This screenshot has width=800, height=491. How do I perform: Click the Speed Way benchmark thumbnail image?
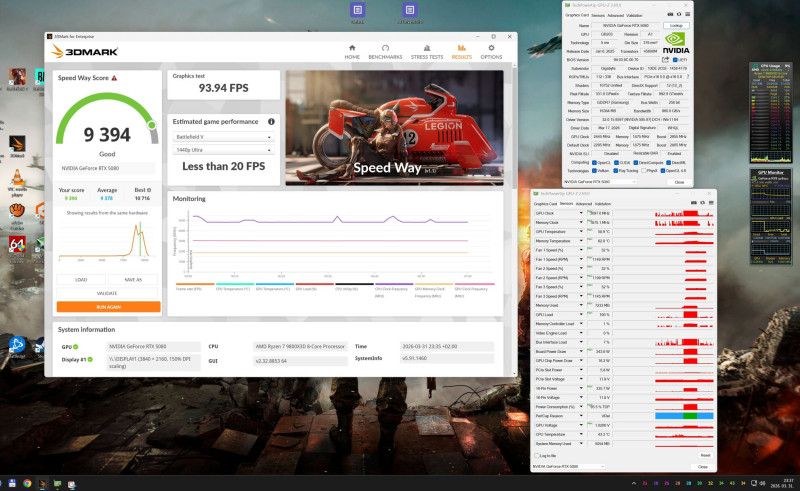pyautogui.click(x=394, y=128)
